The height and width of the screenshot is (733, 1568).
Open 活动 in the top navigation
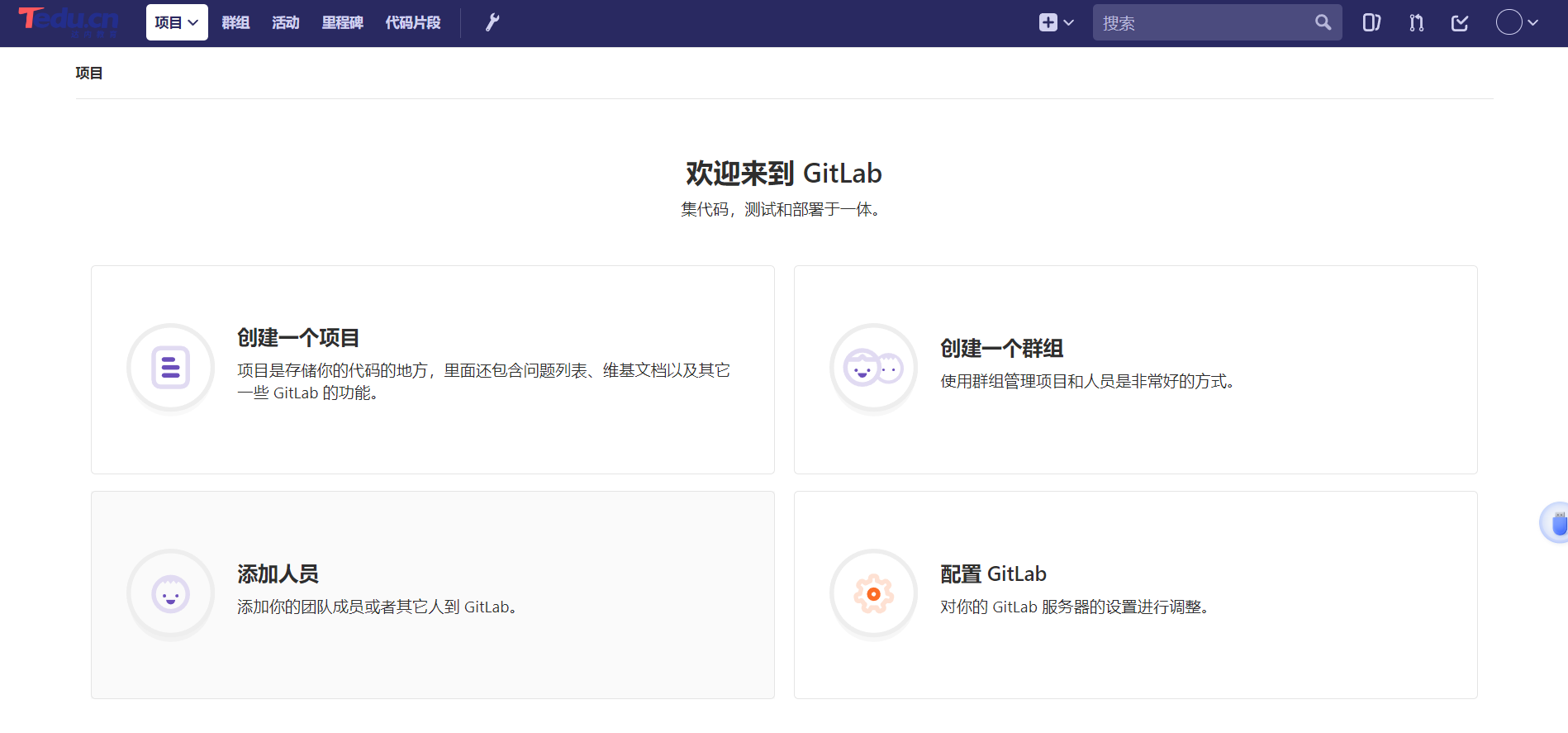[286, 22]
